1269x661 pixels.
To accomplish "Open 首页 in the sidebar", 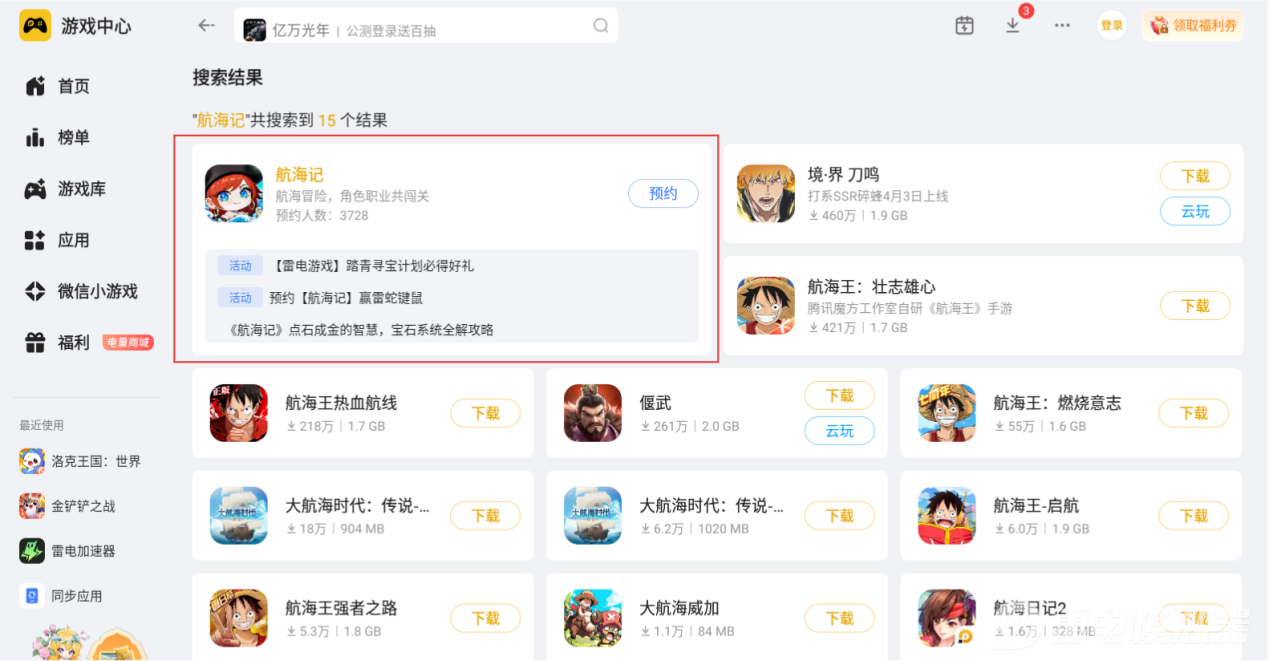I will pyautogui.click(x=58, y=86).
